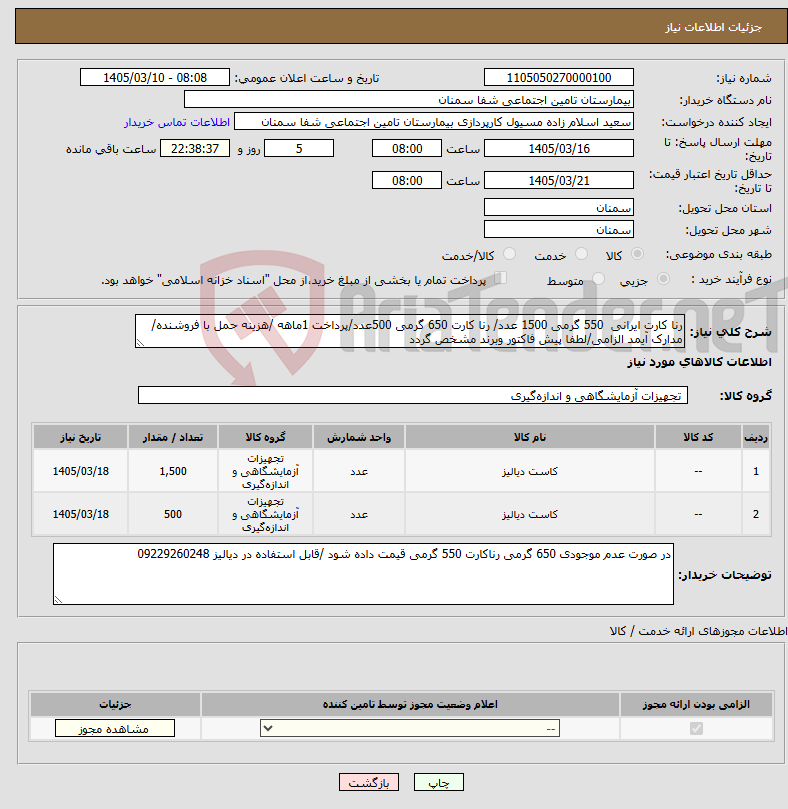Click کاست دیالیز in row 1
The image size is (788, 809).
(x=530, y=471)
